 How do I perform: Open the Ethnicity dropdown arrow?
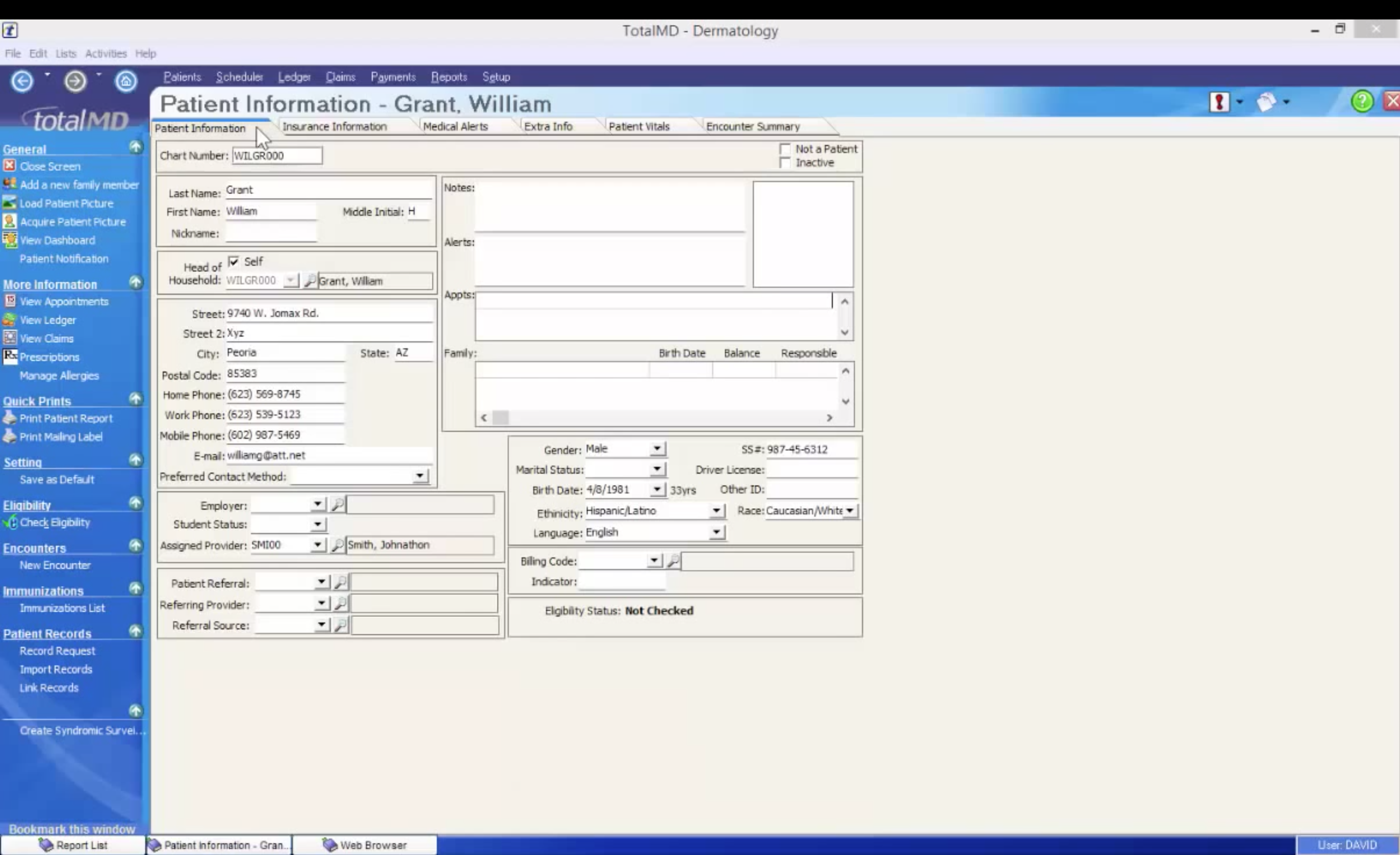[717, 511]
